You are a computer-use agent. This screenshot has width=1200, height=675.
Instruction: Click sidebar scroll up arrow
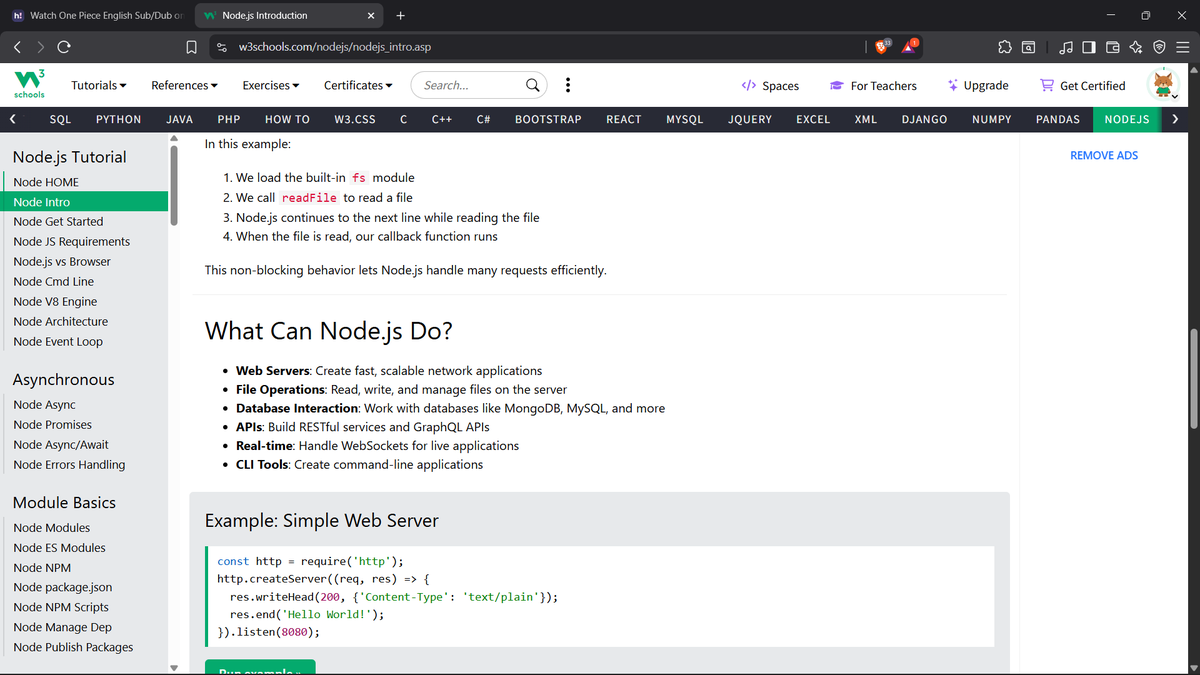coord(176,141)
